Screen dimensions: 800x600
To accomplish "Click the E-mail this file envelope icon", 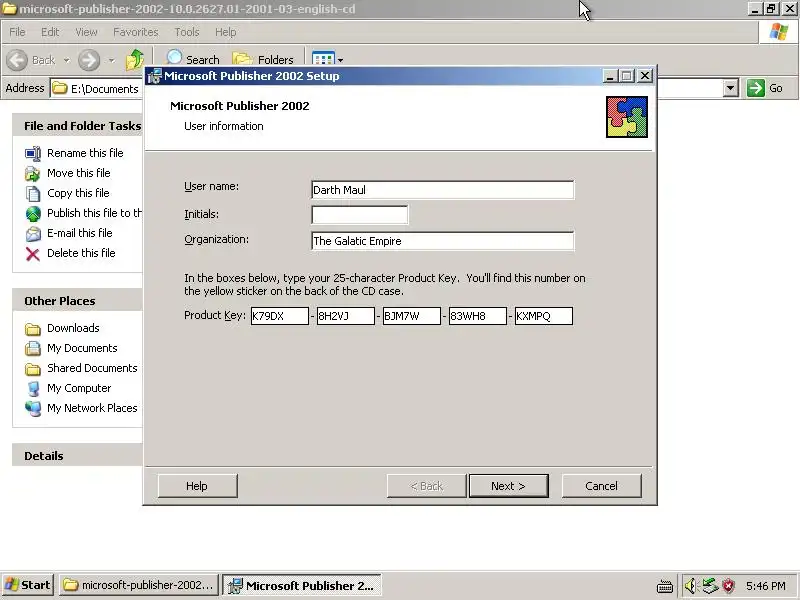I will coord(33,233).
